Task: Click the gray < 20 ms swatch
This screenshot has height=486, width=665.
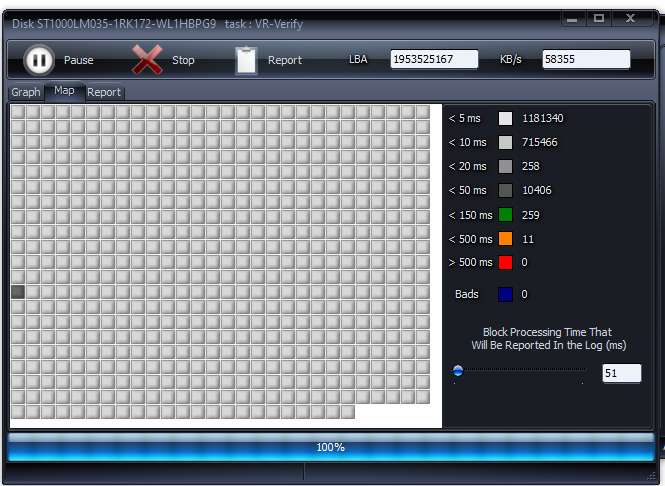Action: pyautogui.click(x=505, y=167)
